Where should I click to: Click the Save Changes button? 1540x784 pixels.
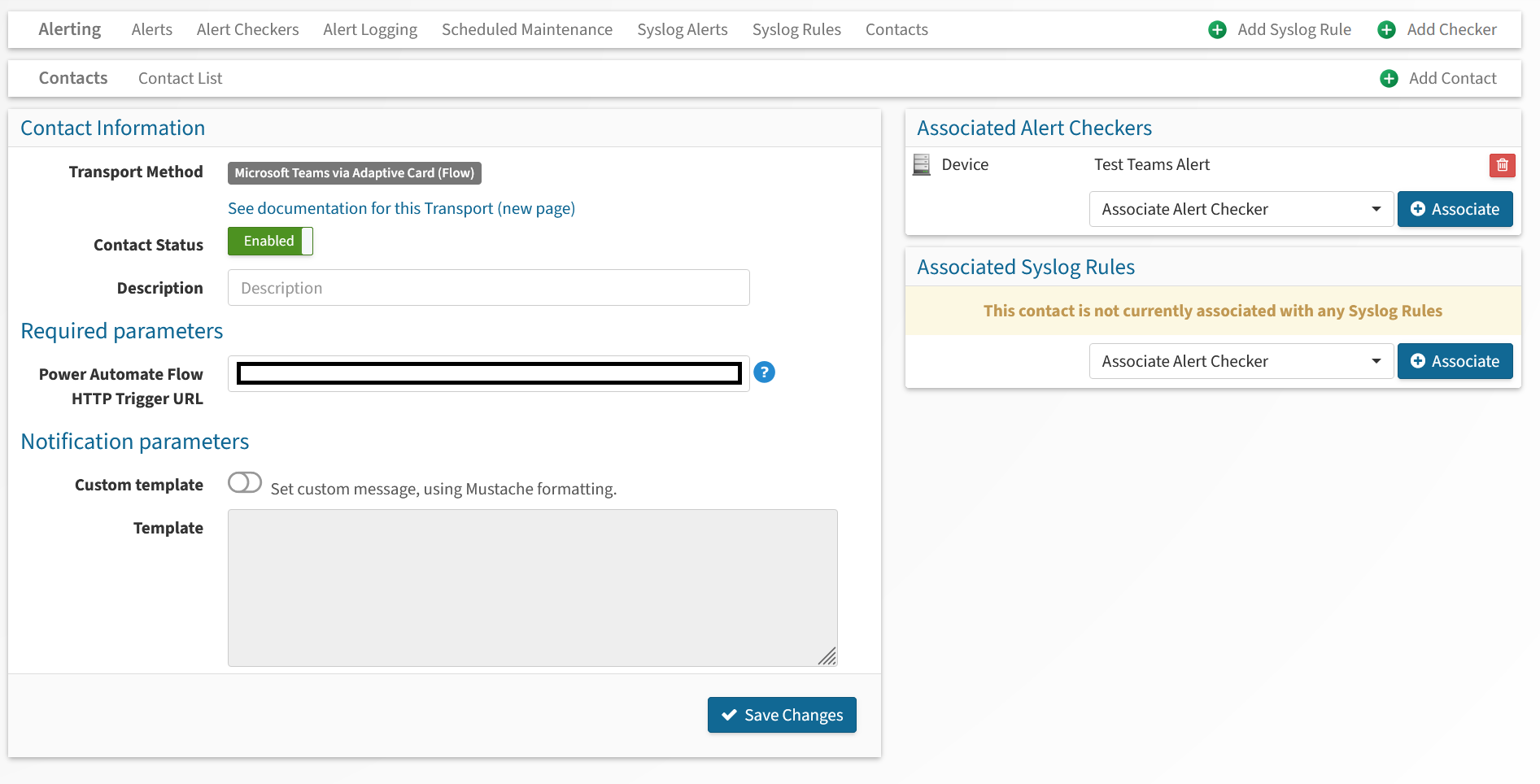pyautogui.click(x=781, y=715)
